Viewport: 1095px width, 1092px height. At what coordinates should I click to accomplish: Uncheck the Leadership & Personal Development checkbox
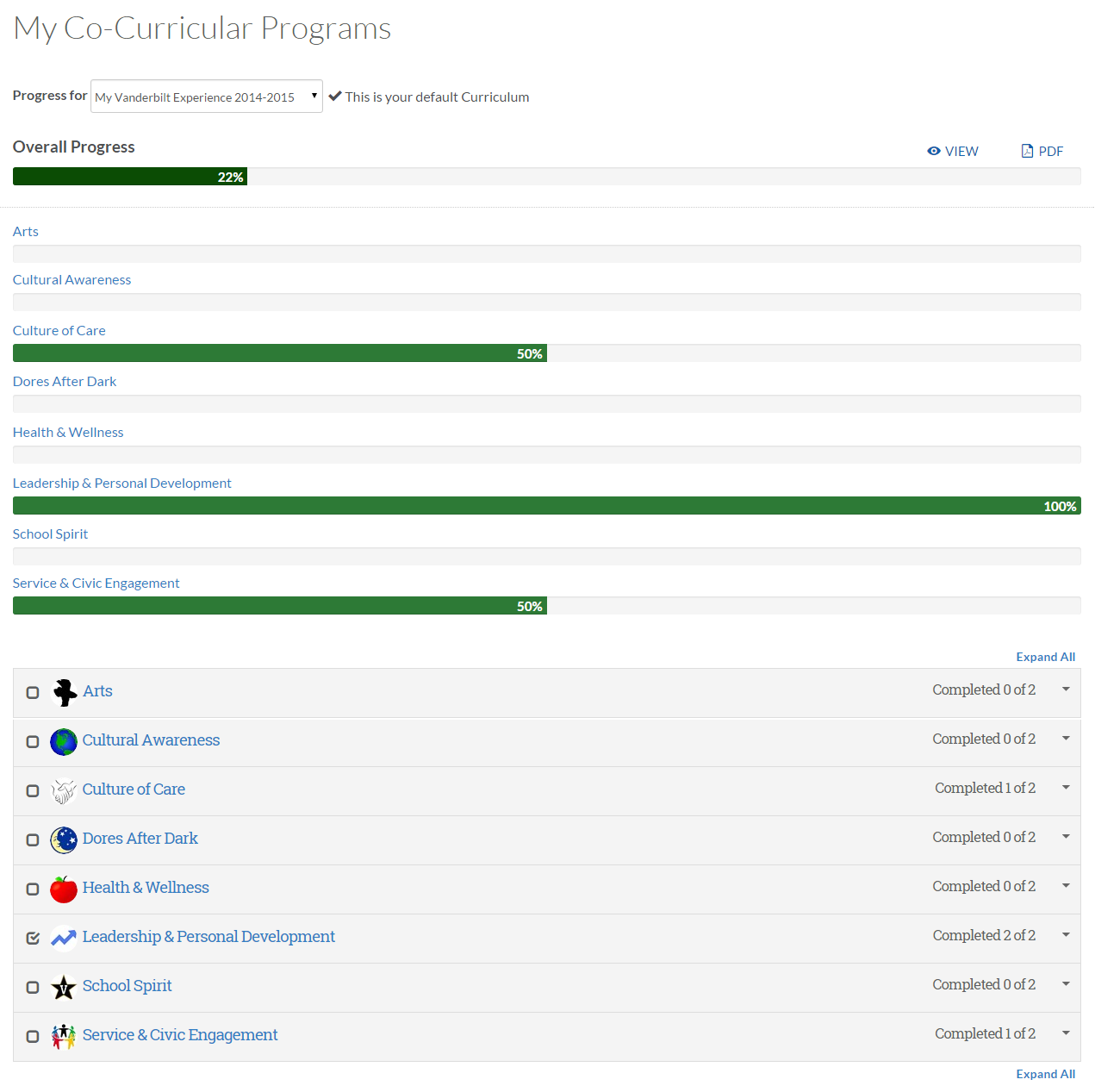(x=33, y=938)
